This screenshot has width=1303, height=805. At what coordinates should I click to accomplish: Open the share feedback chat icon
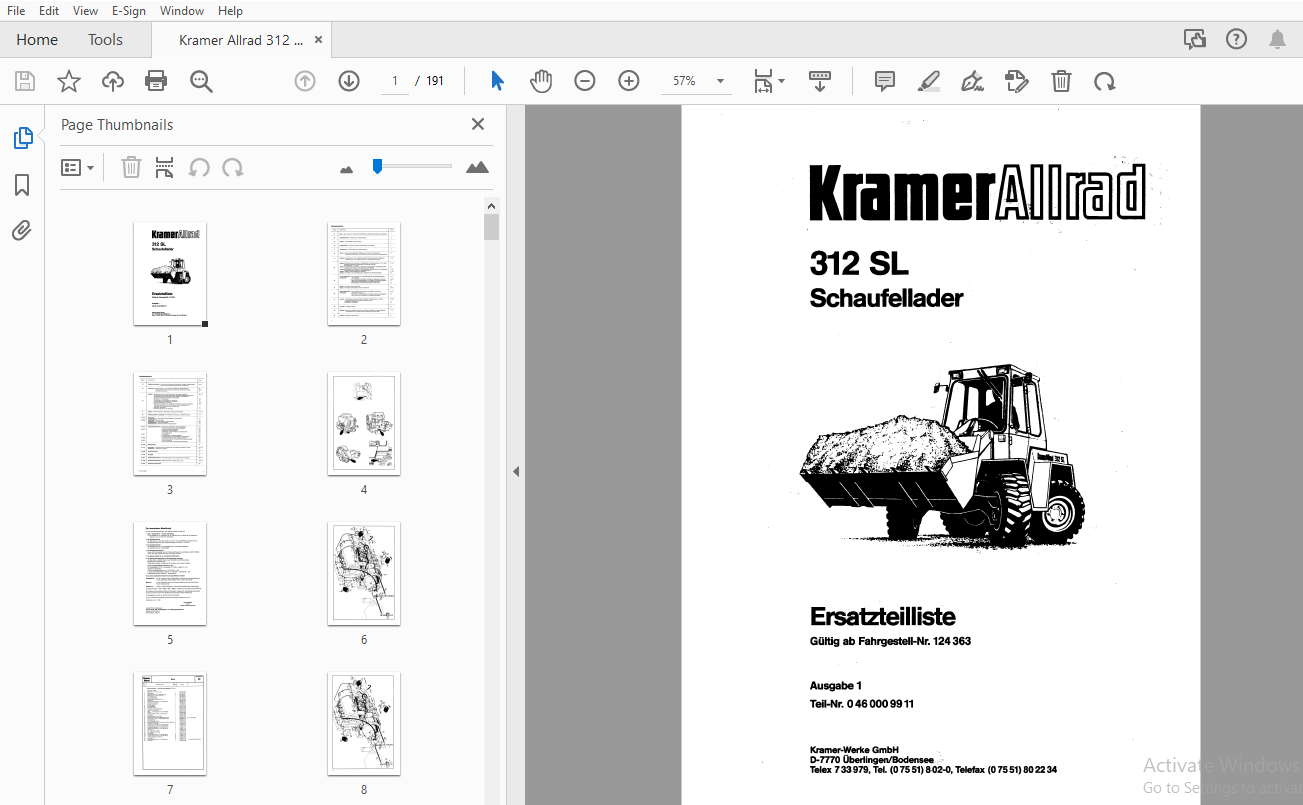point(1194,40)
